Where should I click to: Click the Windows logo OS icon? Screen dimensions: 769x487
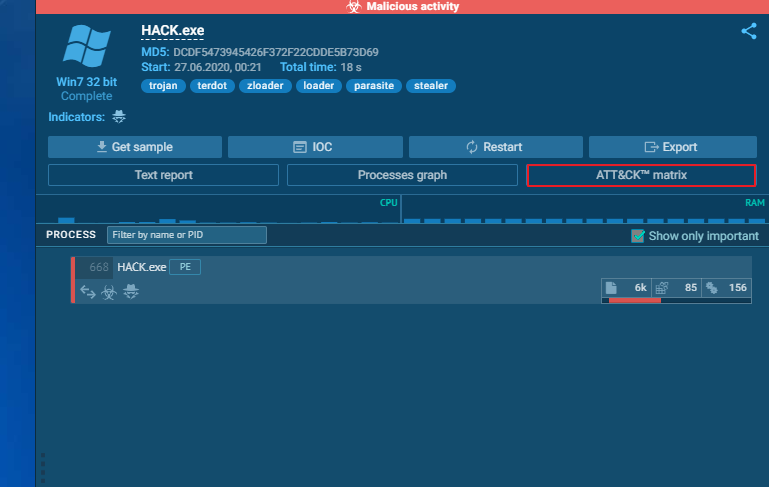tap(87, 46)
